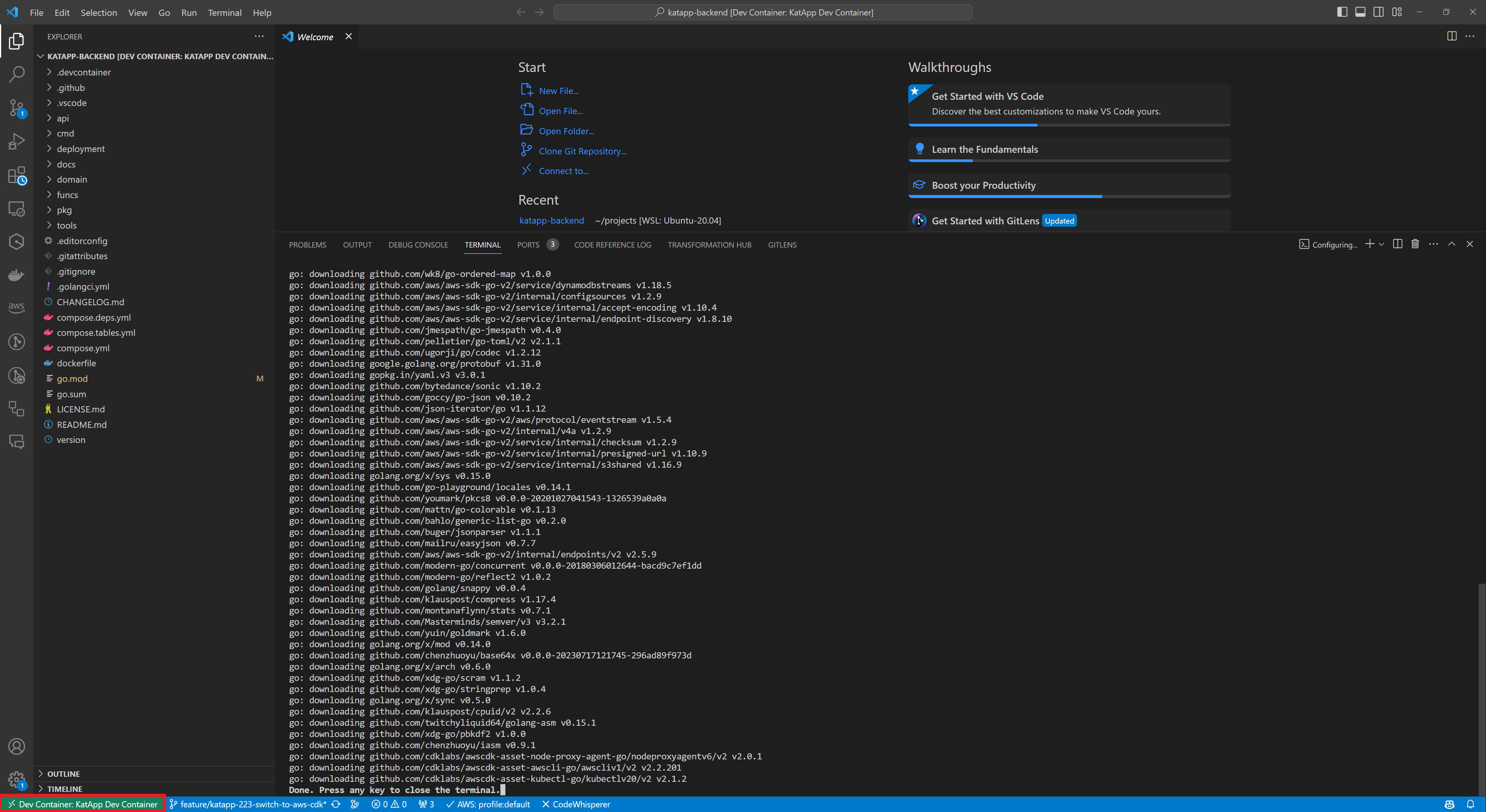This screenshot has width=1486, height=812.
Task: Kill the terminal with trash icon
Action: (x=1415, y=244)
